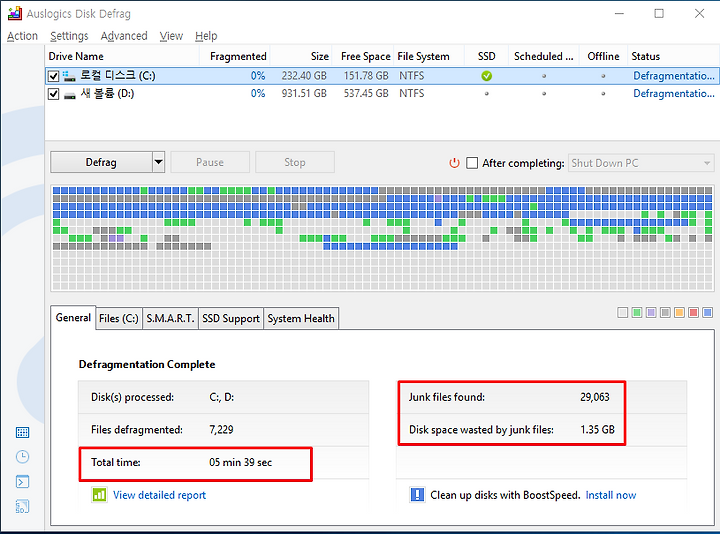Screen dimensions: 720x534
Task: Select the 232.40 GB size cell
Action: click(304, 76)
